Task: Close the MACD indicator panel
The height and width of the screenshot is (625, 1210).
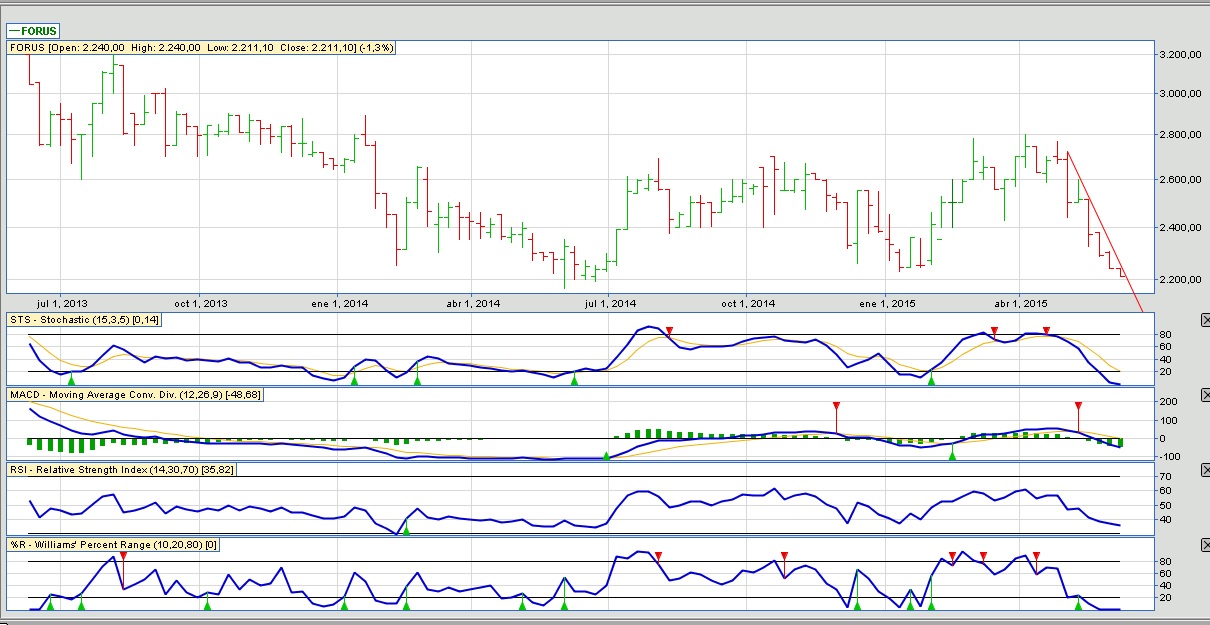Action: pos(1204,396)
